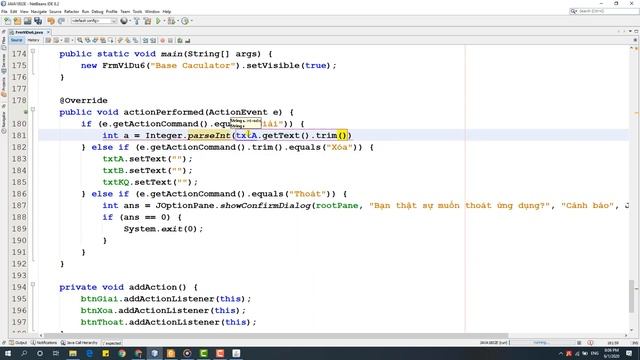
Task: Open the dropdown arrow beside the globe icon
Action: click(129, 21)
